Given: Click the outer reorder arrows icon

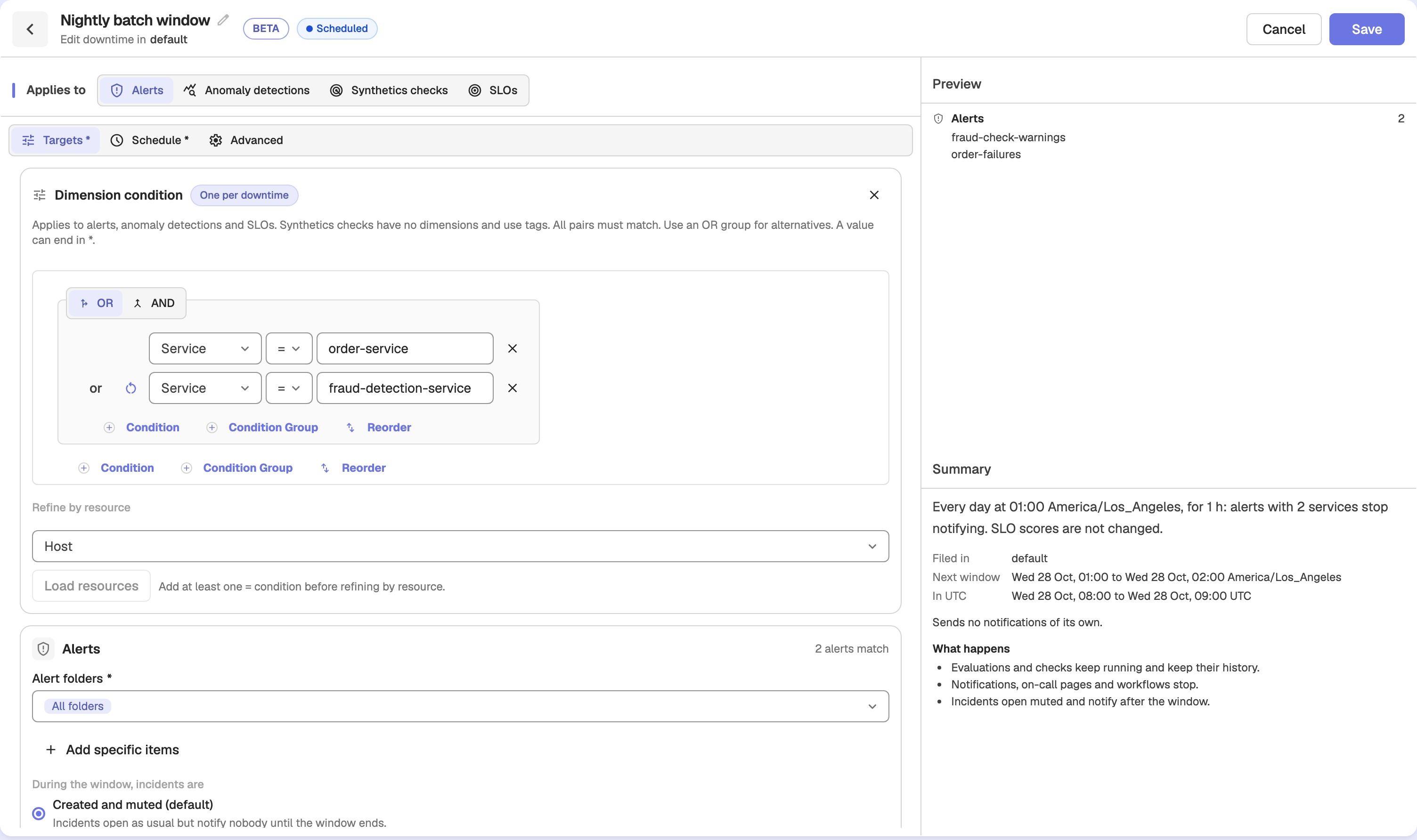Looking at the screenshot, I should 325,468.
